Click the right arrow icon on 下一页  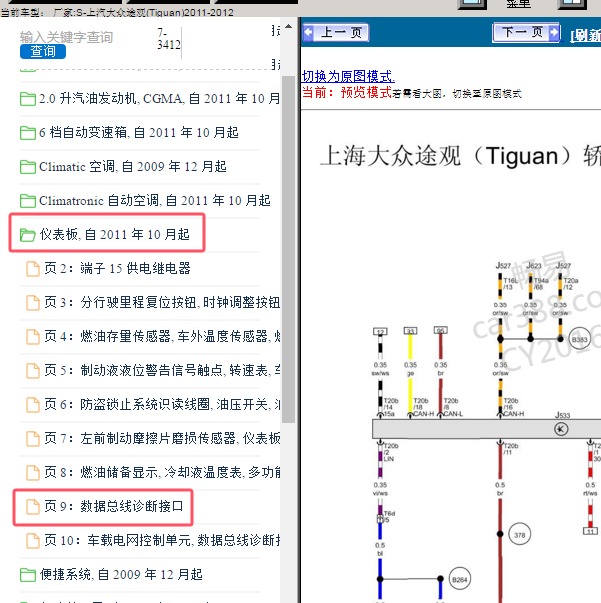(553, 32)
